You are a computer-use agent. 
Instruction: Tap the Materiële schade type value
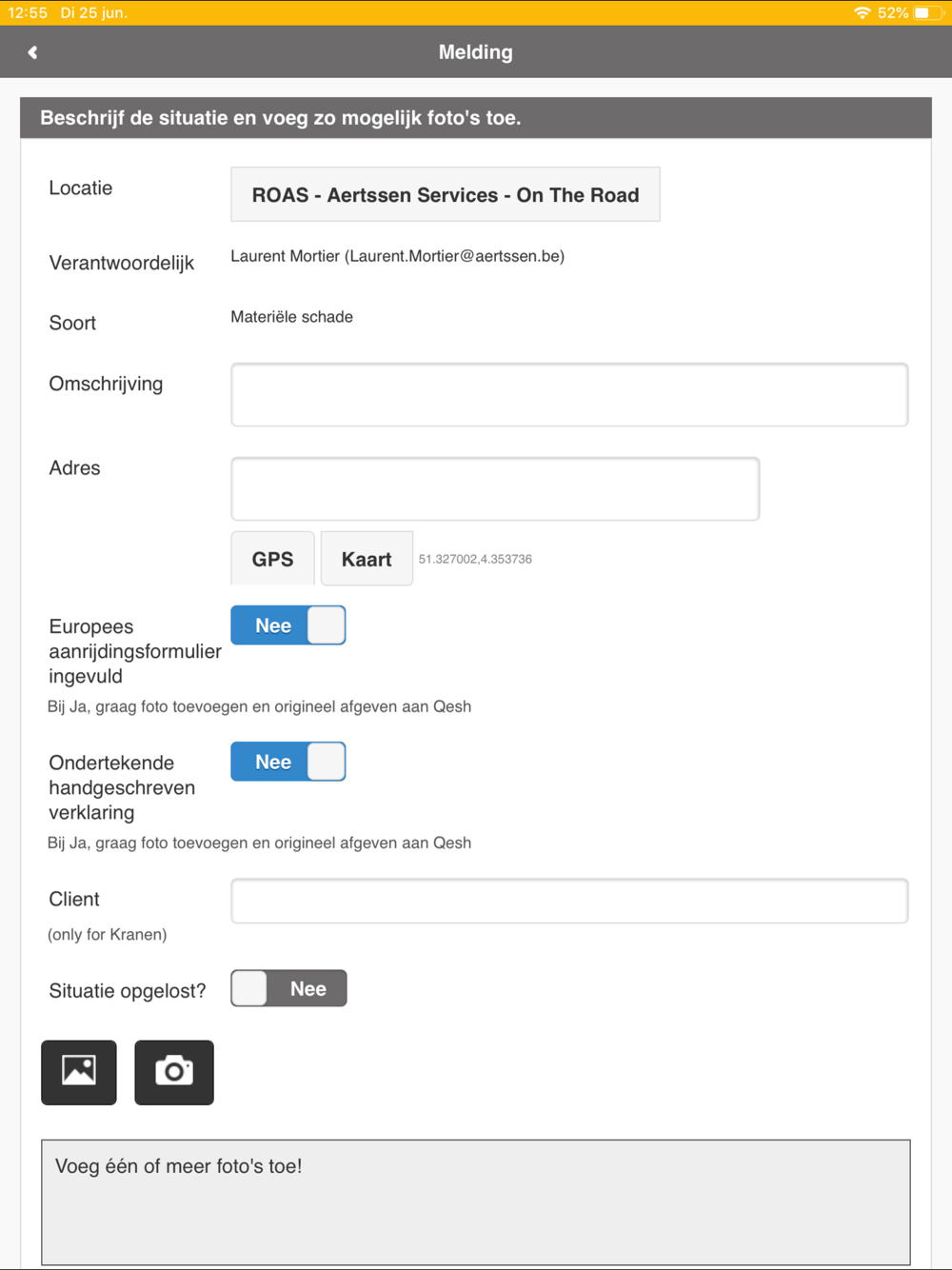coord(291,317)
